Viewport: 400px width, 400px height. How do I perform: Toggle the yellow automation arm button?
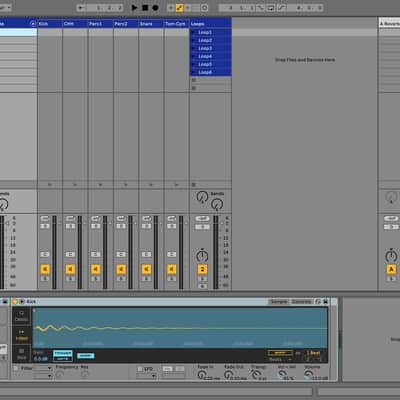[x=180, y=7]
